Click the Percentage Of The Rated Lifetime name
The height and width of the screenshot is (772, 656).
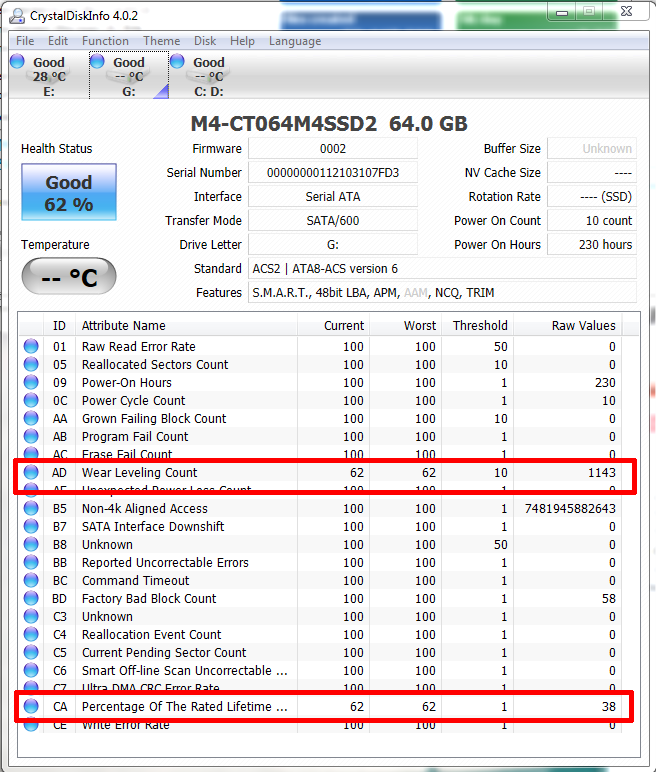click(x=185, y=706)
